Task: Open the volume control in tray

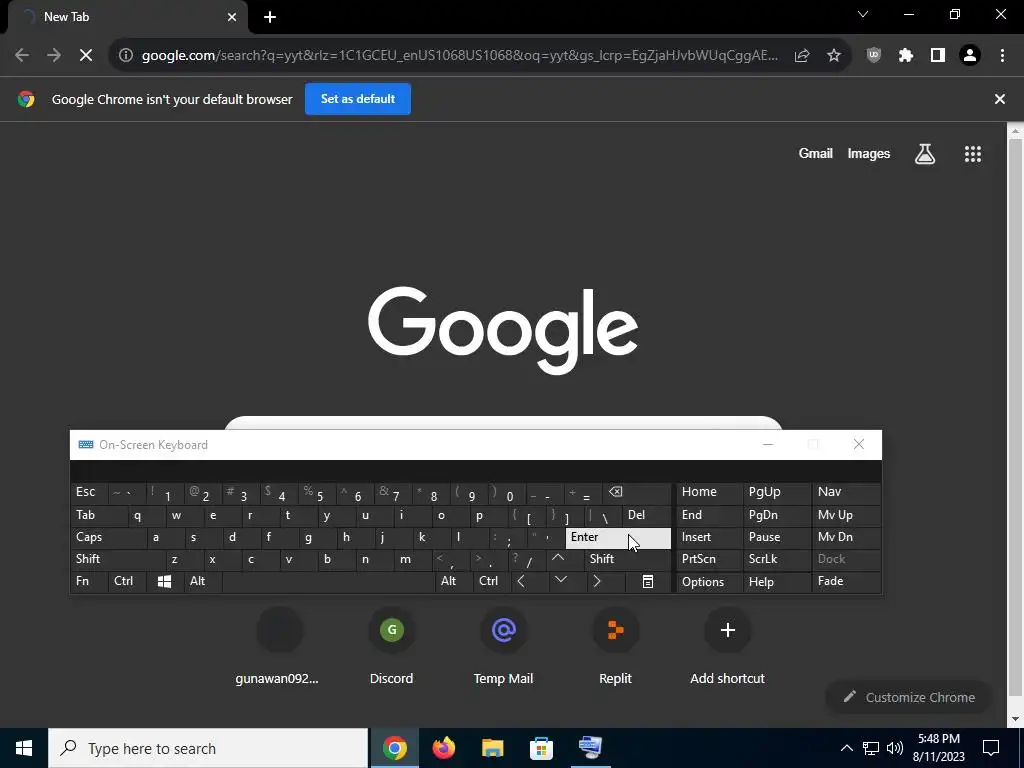Action: [x=895, y=748]
